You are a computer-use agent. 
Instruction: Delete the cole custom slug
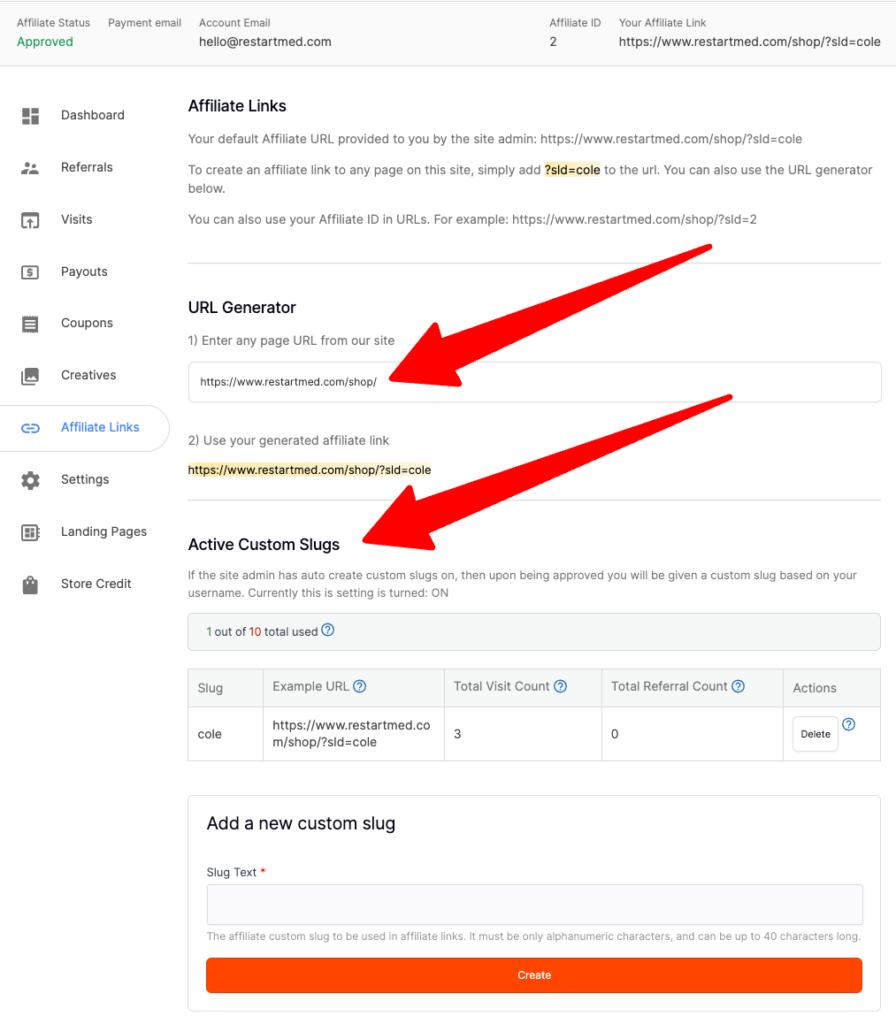pyautogui.click(x=815, y=734)
